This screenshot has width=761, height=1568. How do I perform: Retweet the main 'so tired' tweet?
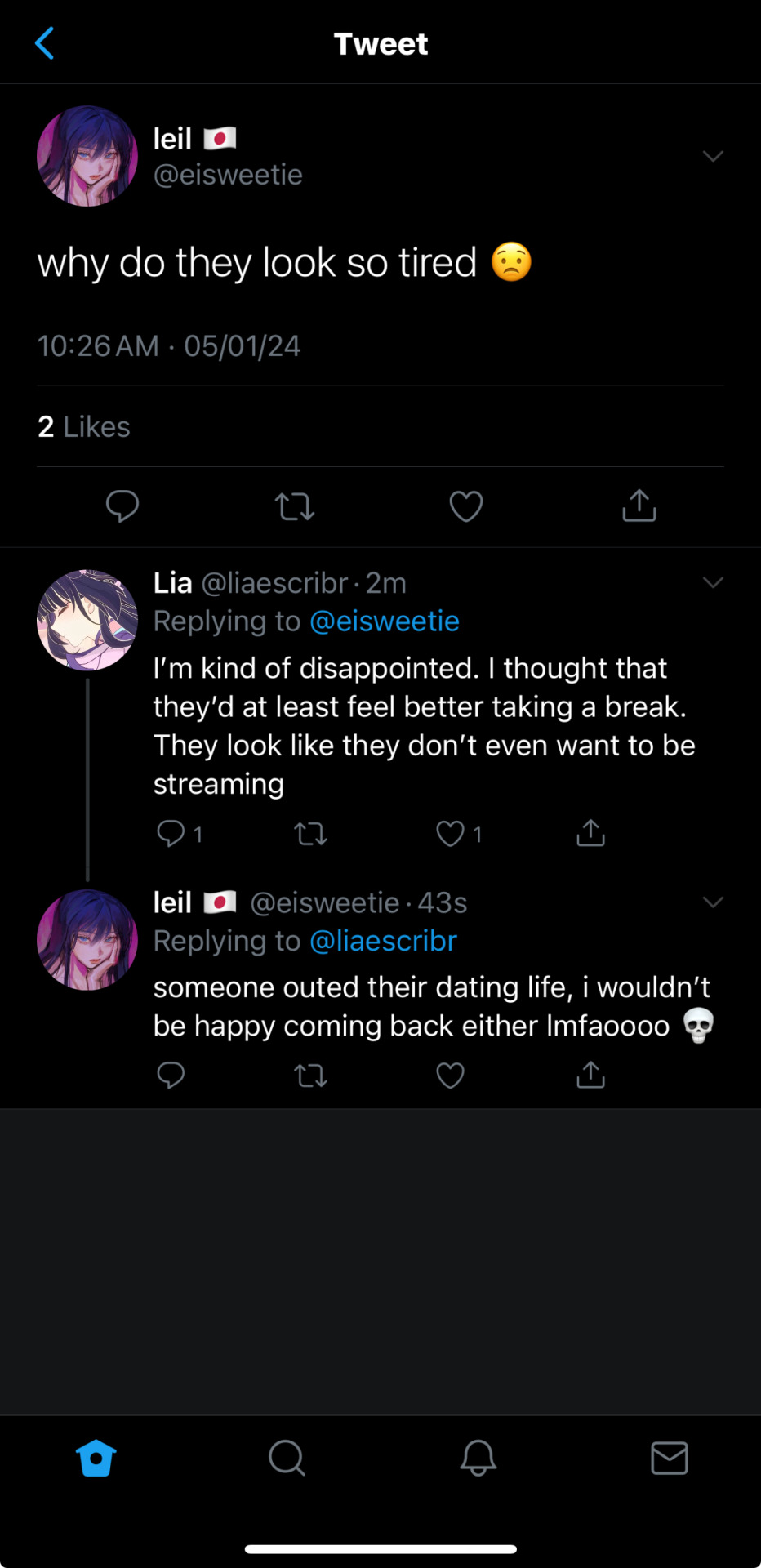pyautogui.click(x=295, y=506)
